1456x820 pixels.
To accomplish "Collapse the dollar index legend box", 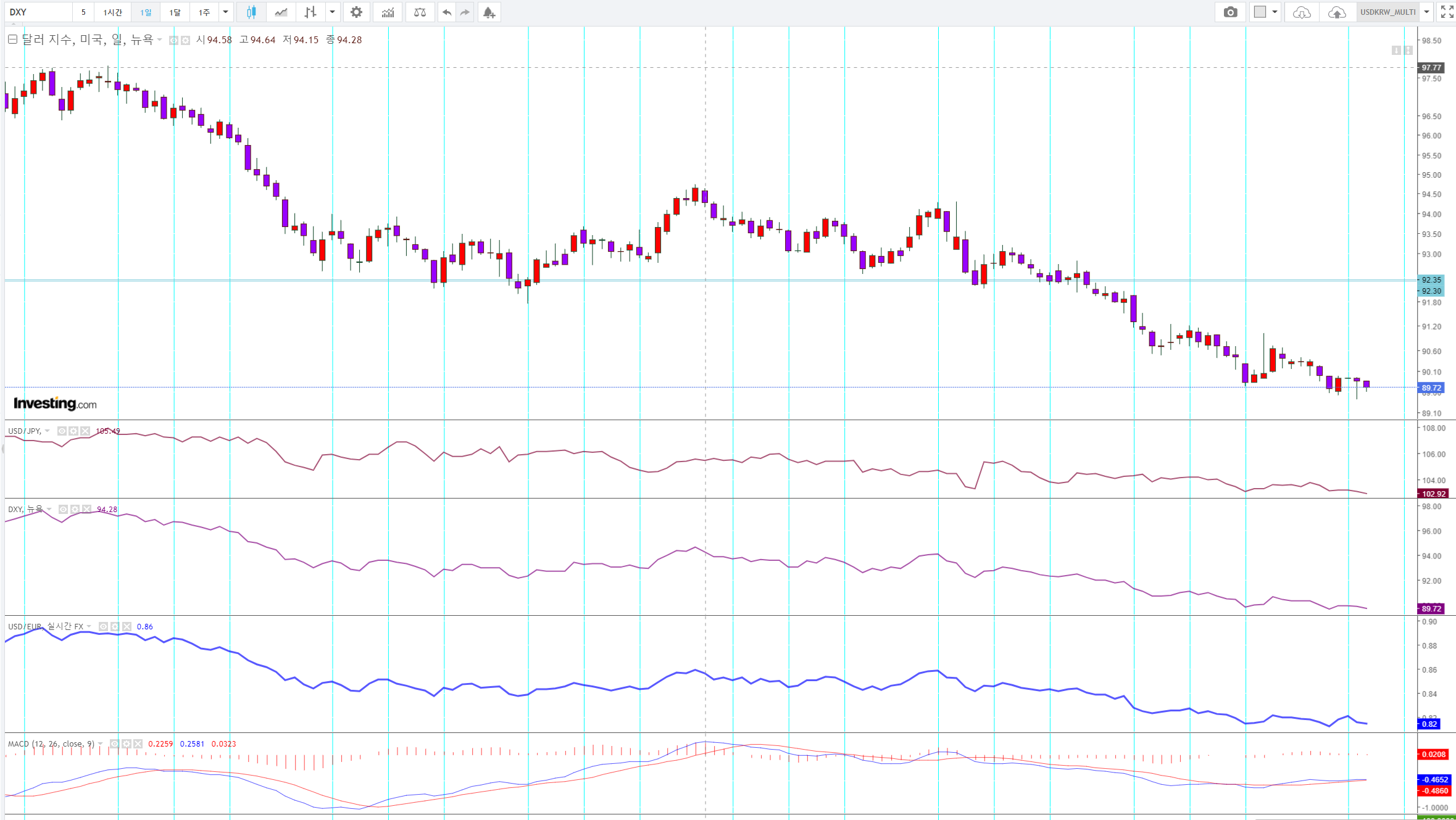I will pyautogui.click(x=12, y=39).
